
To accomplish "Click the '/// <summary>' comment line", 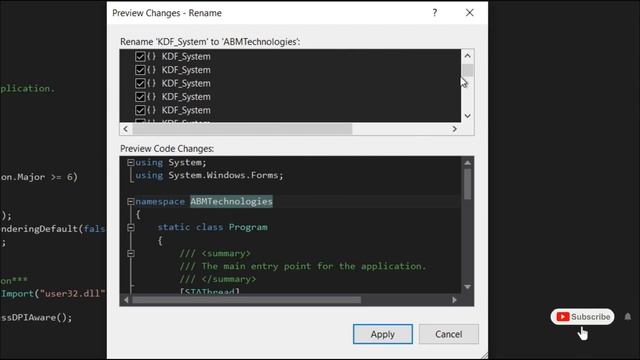I will [215, 253].
